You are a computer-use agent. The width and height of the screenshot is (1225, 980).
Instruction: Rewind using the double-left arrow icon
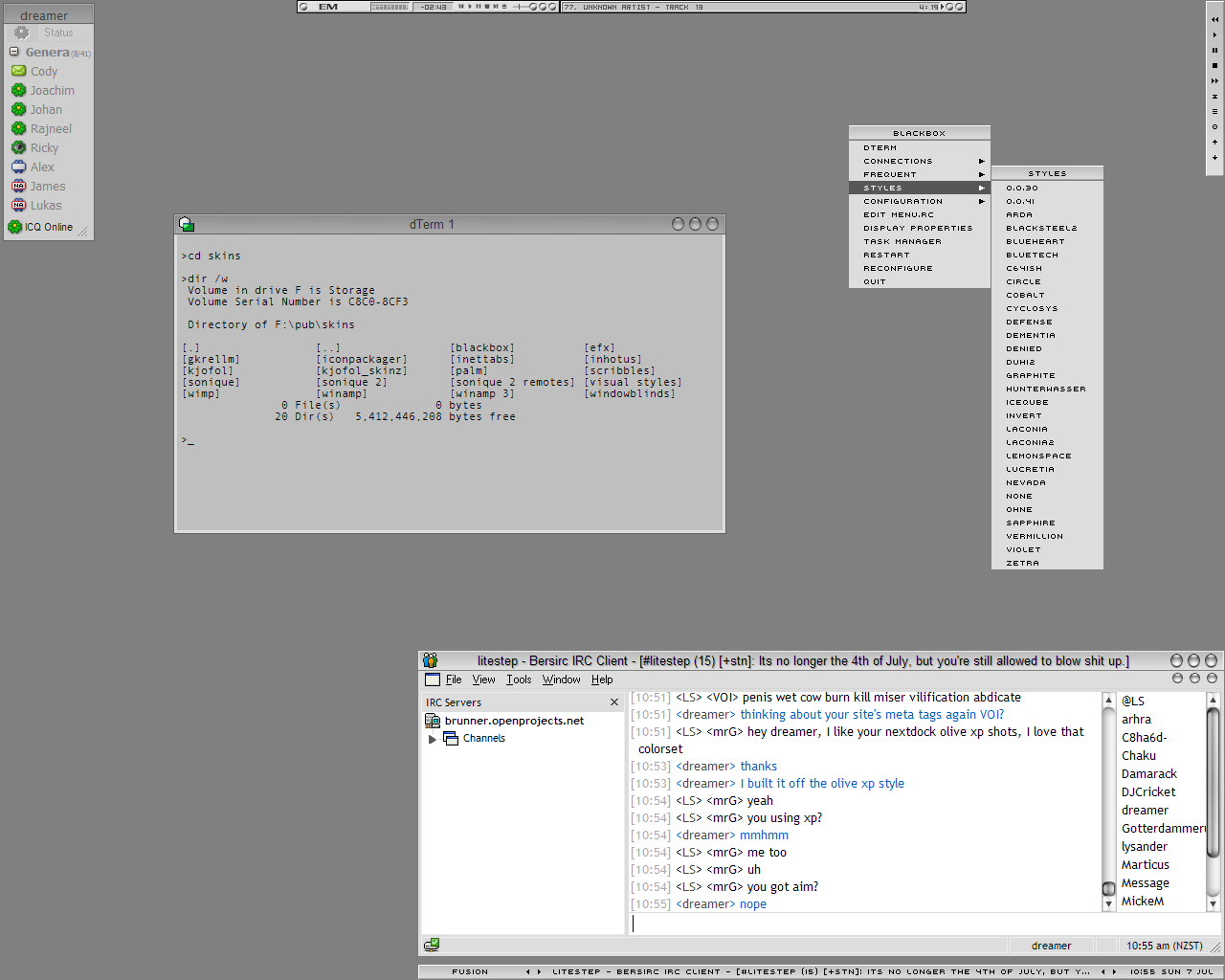pyautogui.click(x=1214, y=19)
